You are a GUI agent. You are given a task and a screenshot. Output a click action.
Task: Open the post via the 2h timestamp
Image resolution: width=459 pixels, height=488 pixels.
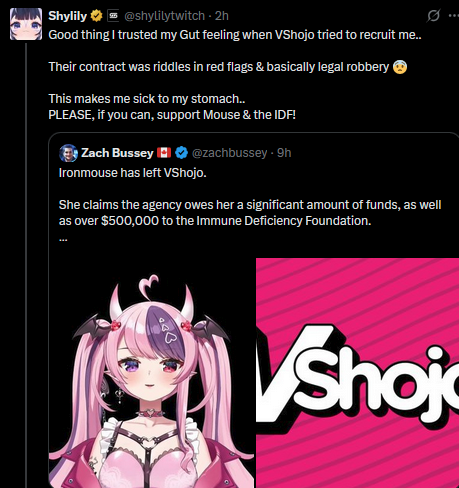click(222, 16)
